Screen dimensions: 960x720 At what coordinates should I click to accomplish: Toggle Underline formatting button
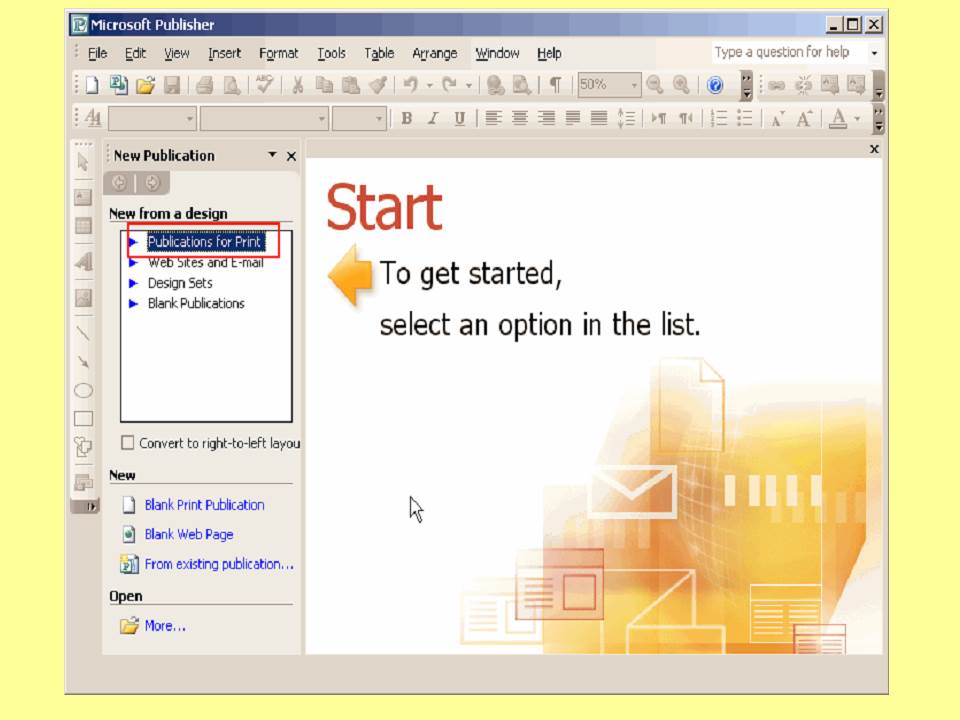(459, 118)
